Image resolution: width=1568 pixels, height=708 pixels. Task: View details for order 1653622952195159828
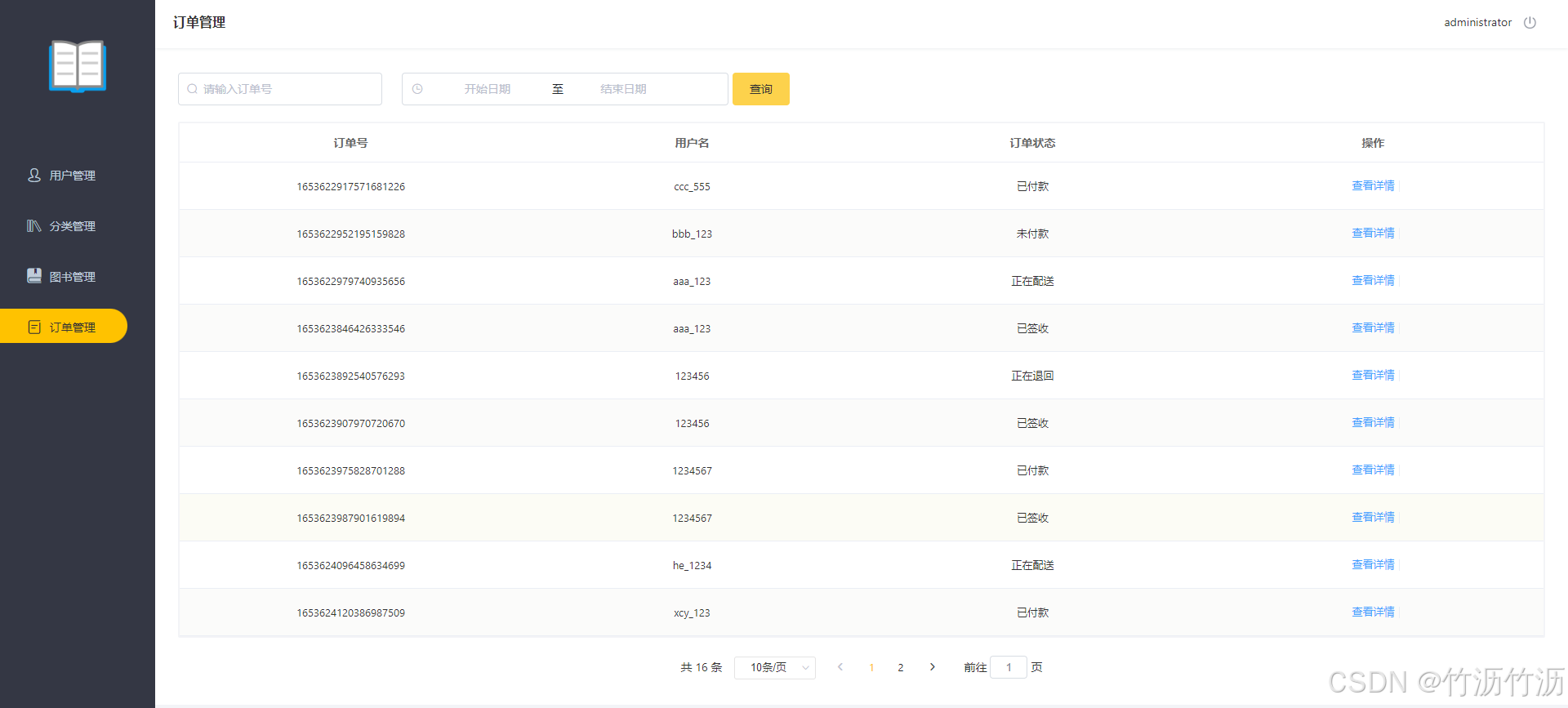click(x=1373, y=234)
